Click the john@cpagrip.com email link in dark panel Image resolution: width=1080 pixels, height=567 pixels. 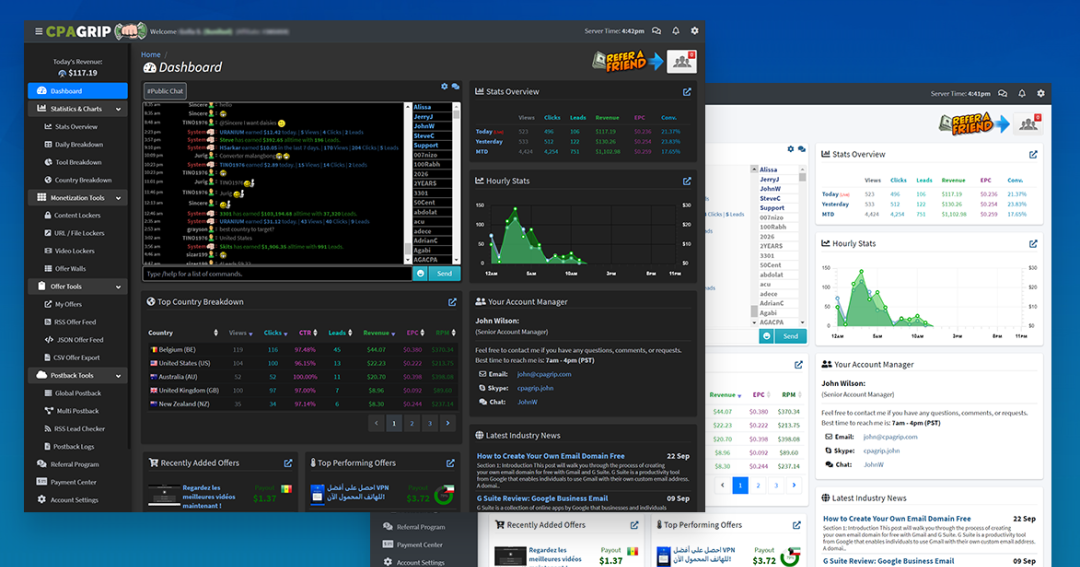coord(544,374)
